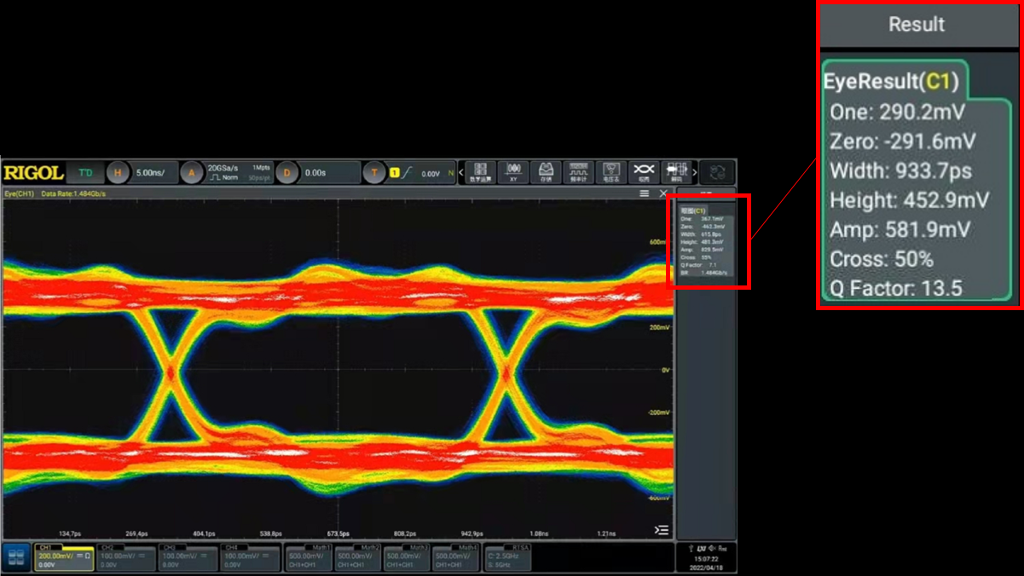Select the eye diagram tool icon
1024x576 pixels.
point(644,172)
